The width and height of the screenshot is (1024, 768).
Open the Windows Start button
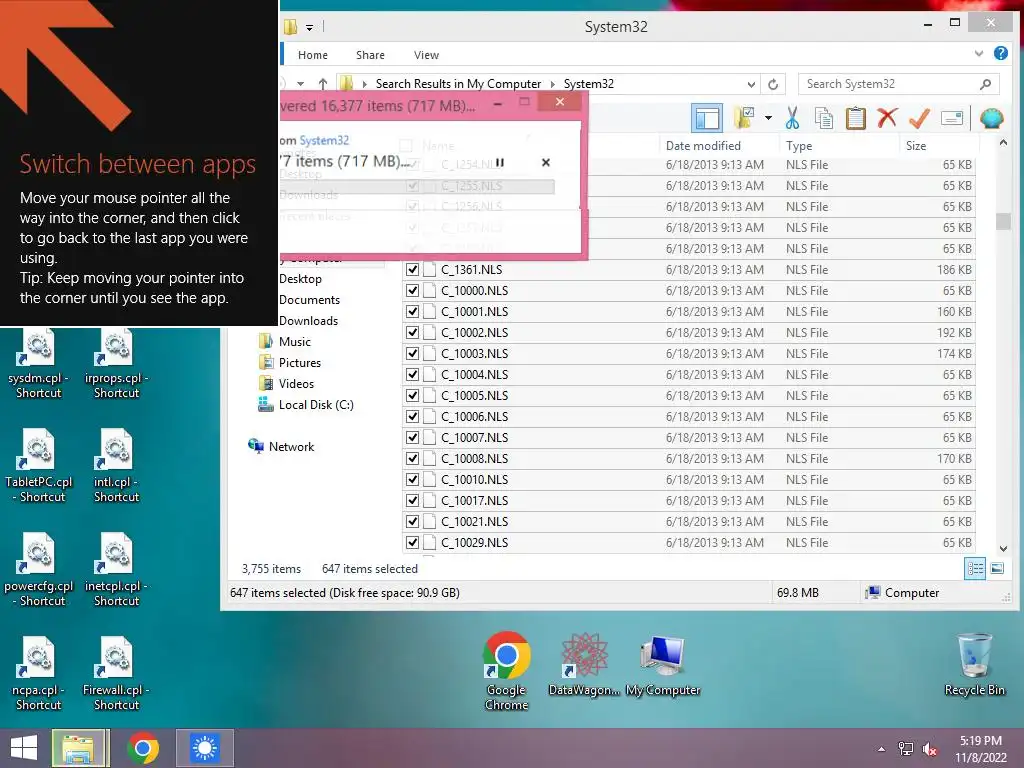tap(24, 748)
